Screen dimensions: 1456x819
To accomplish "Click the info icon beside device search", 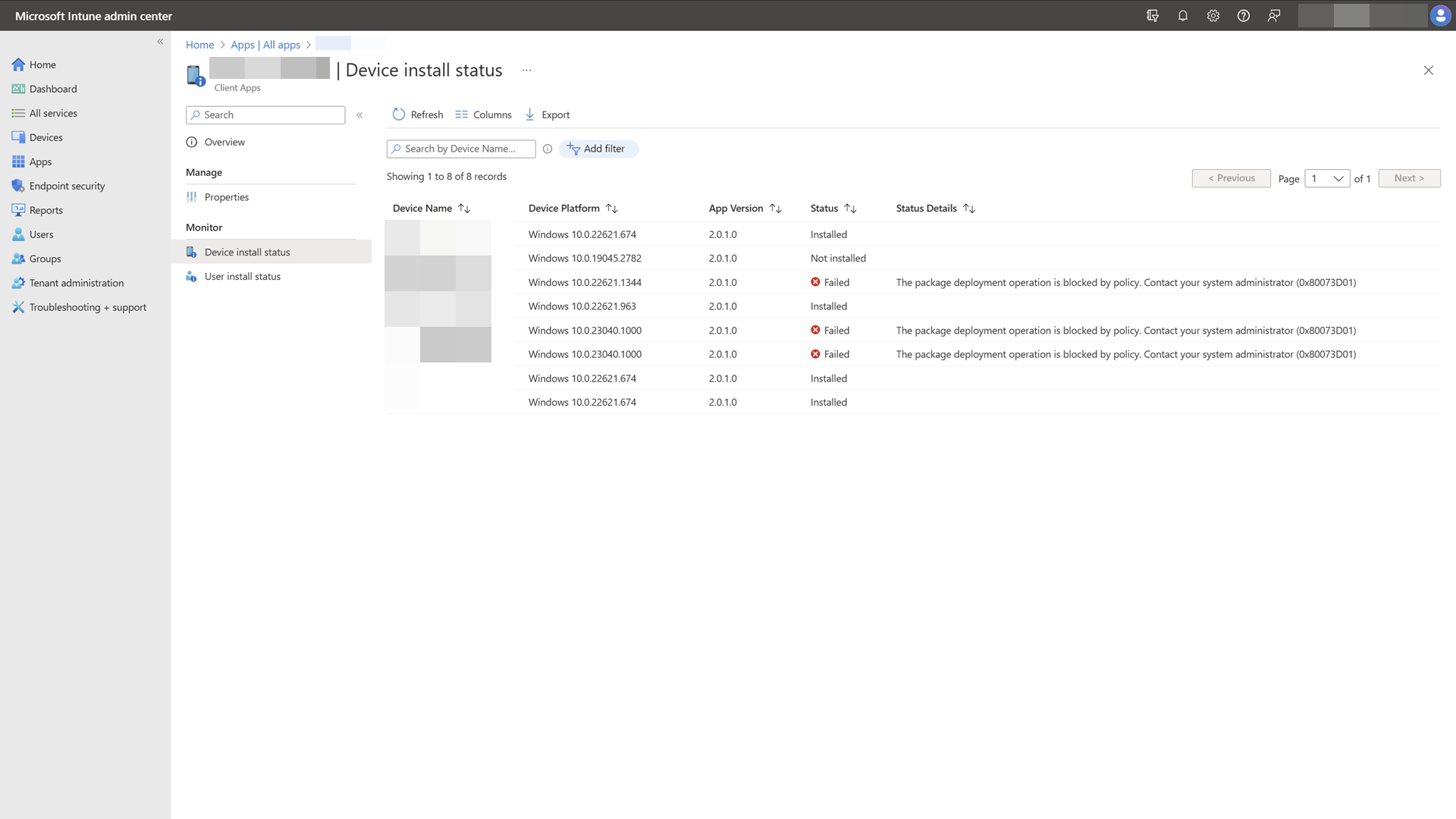I will 548,149.
